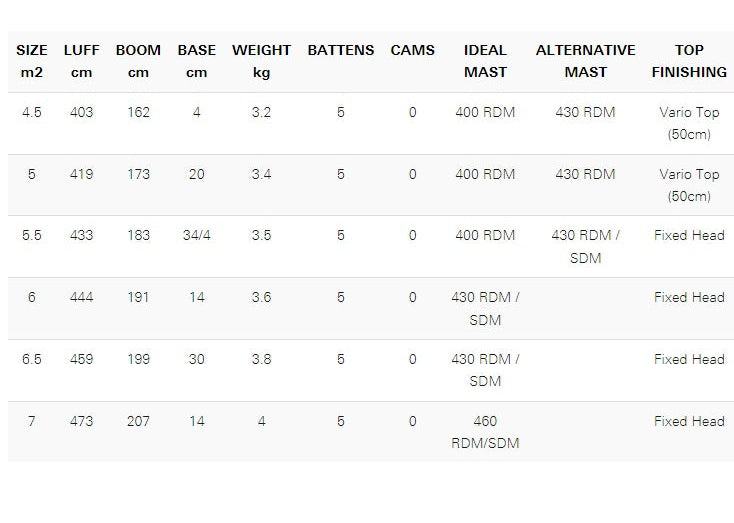This screenshot has height=523, width=734.
Task: Click the luff value 473
Action: pyautogui.click(x=81, y=421)
